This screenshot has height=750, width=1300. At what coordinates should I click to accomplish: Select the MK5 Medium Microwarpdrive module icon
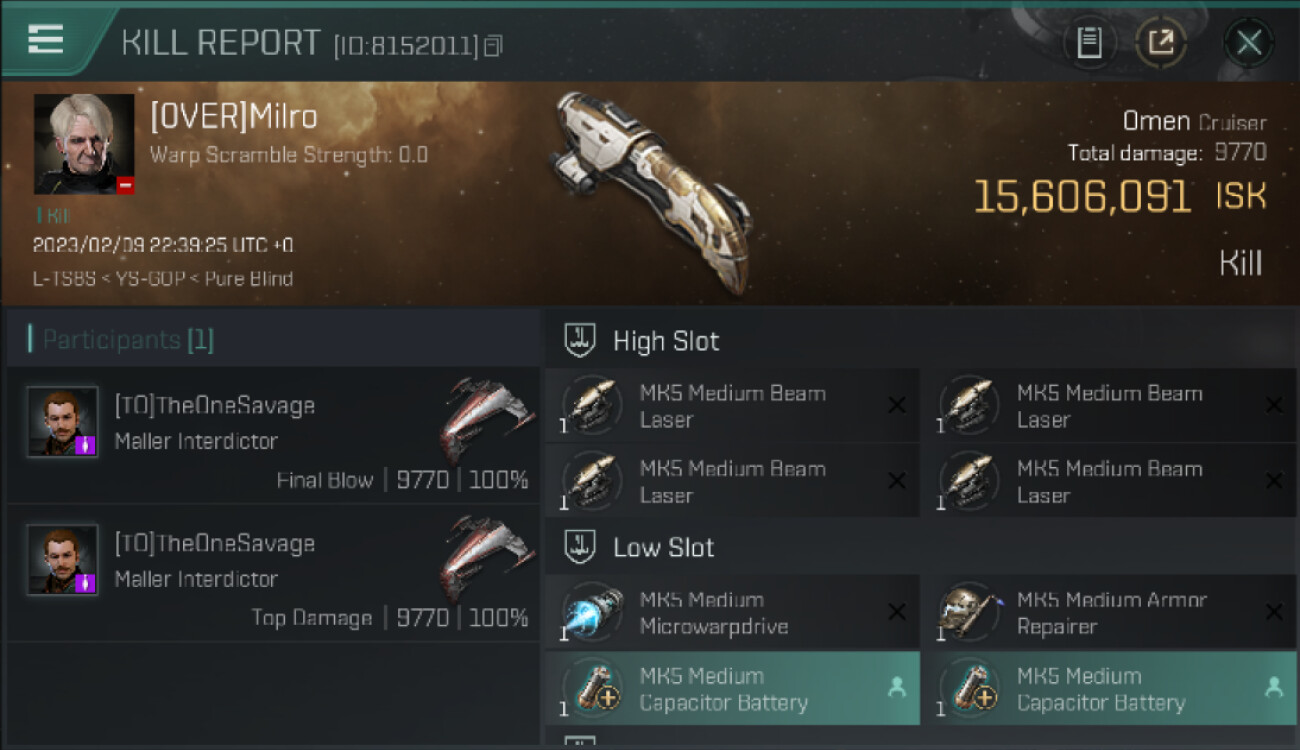tap(594, 613)
